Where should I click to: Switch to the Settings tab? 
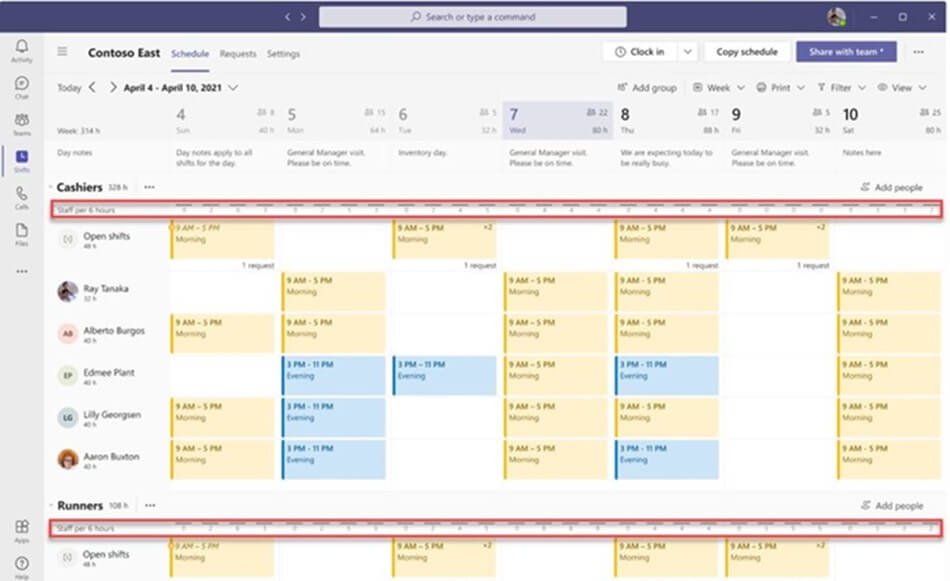pos(283,54)
